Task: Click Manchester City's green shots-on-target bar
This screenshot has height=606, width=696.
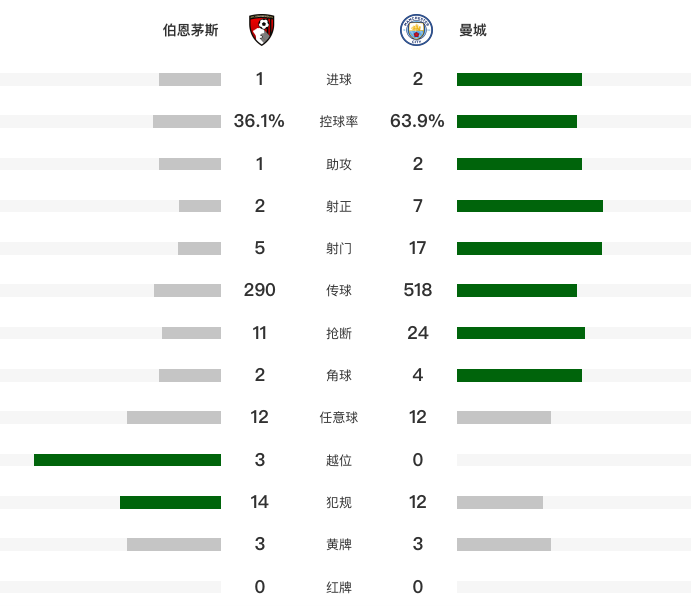Action: pyautogui.click(x=530, y=206)
